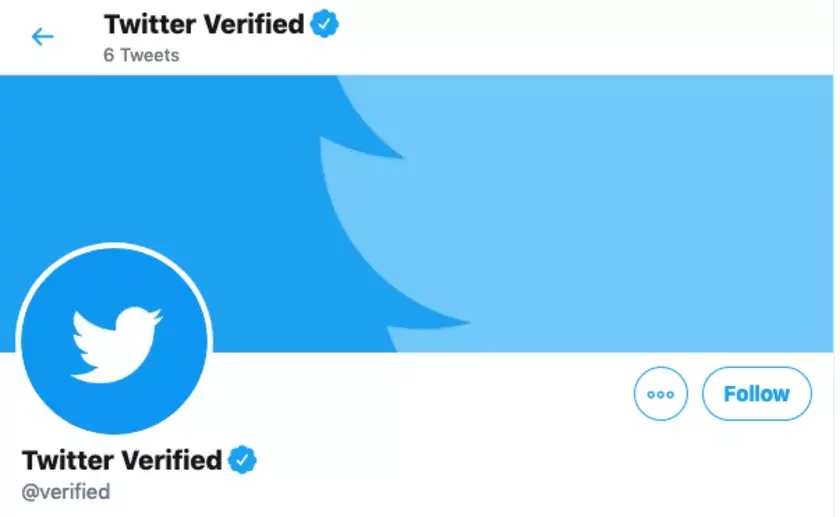Image resolution: width=840 pixels, height=517 pixels.
Task: Follow the Twitter Verified account
Action: coord(756,394)
